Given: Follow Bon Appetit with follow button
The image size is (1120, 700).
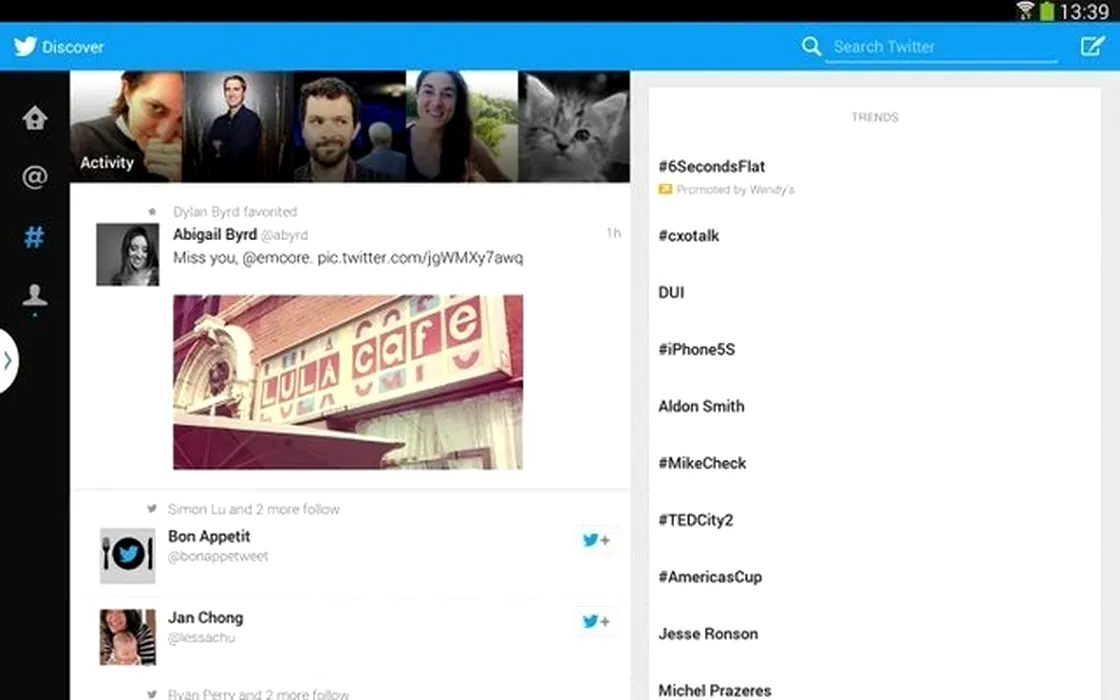Looking at the screenshot, I should 596,540.
